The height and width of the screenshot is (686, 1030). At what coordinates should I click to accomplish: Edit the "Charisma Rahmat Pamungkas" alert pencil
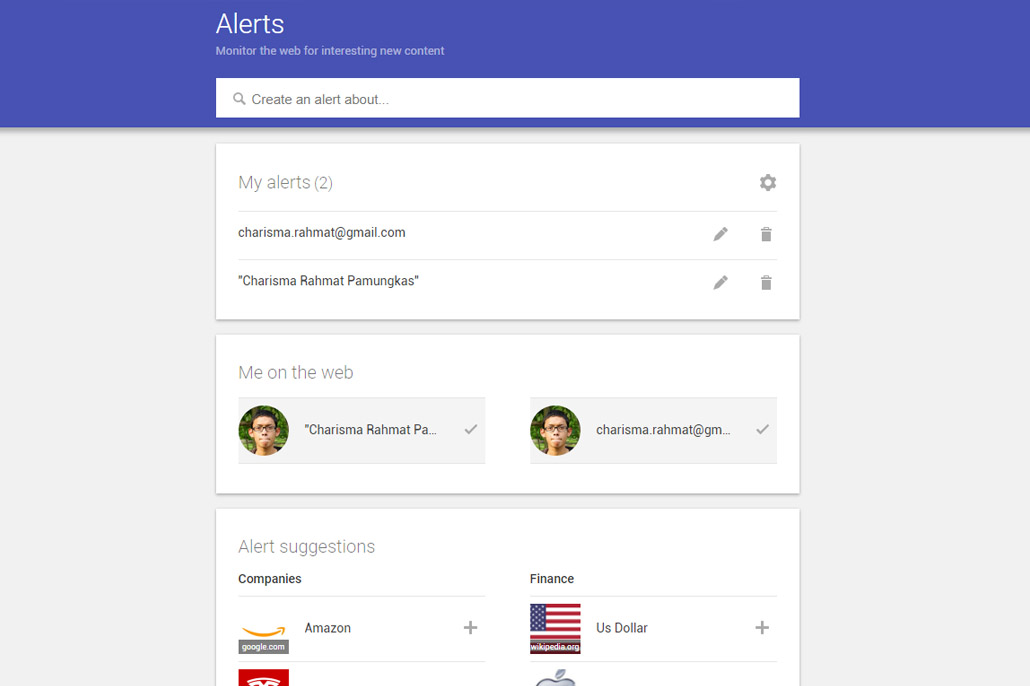click(720, 283)
